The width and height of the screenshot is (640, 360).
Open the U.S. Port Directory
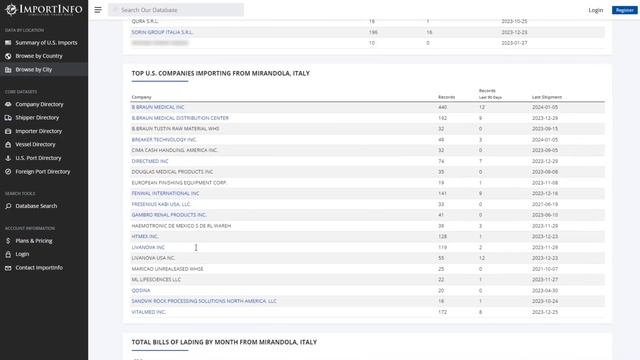tap(38, 158)
